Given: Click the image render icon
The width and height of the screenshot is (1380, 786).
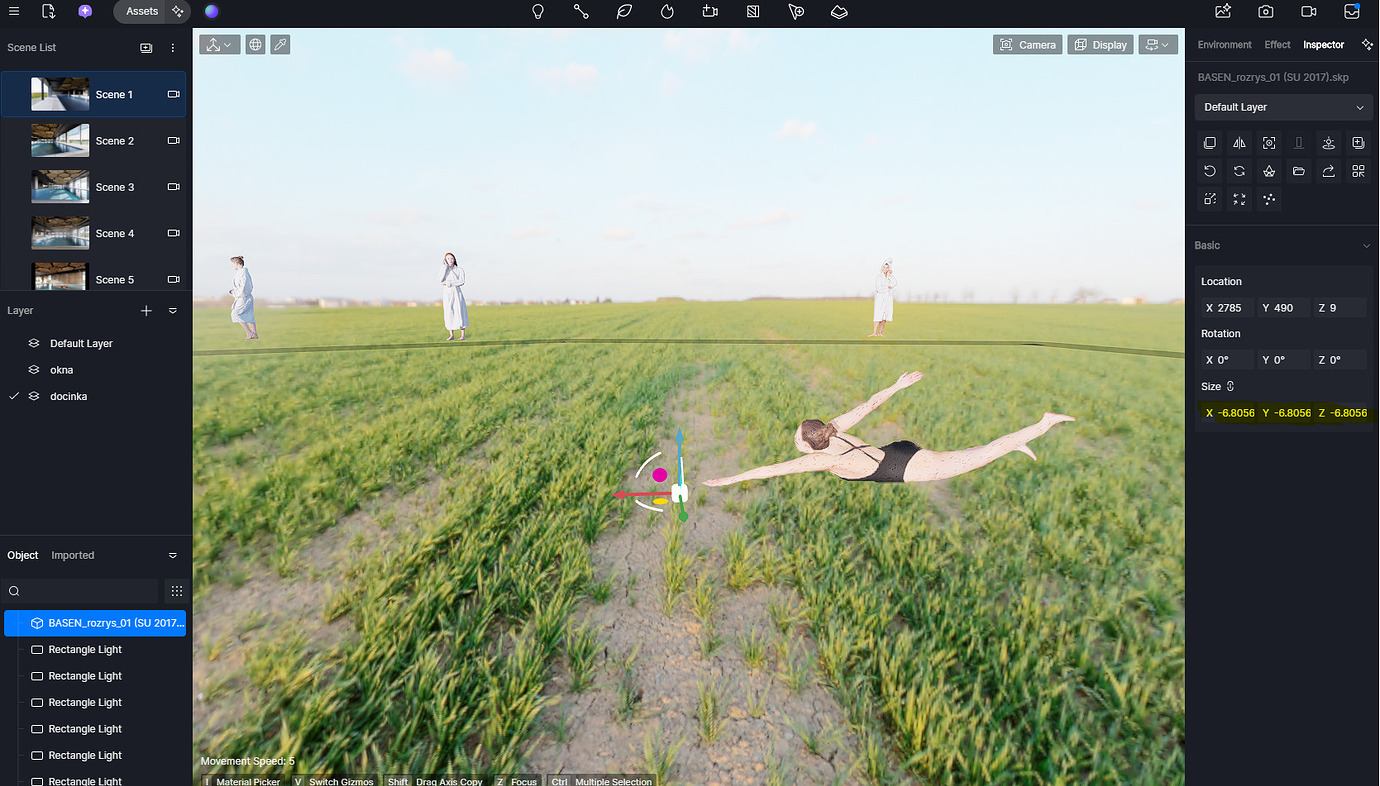Looking at the screenshot, I should [1223, 11].
